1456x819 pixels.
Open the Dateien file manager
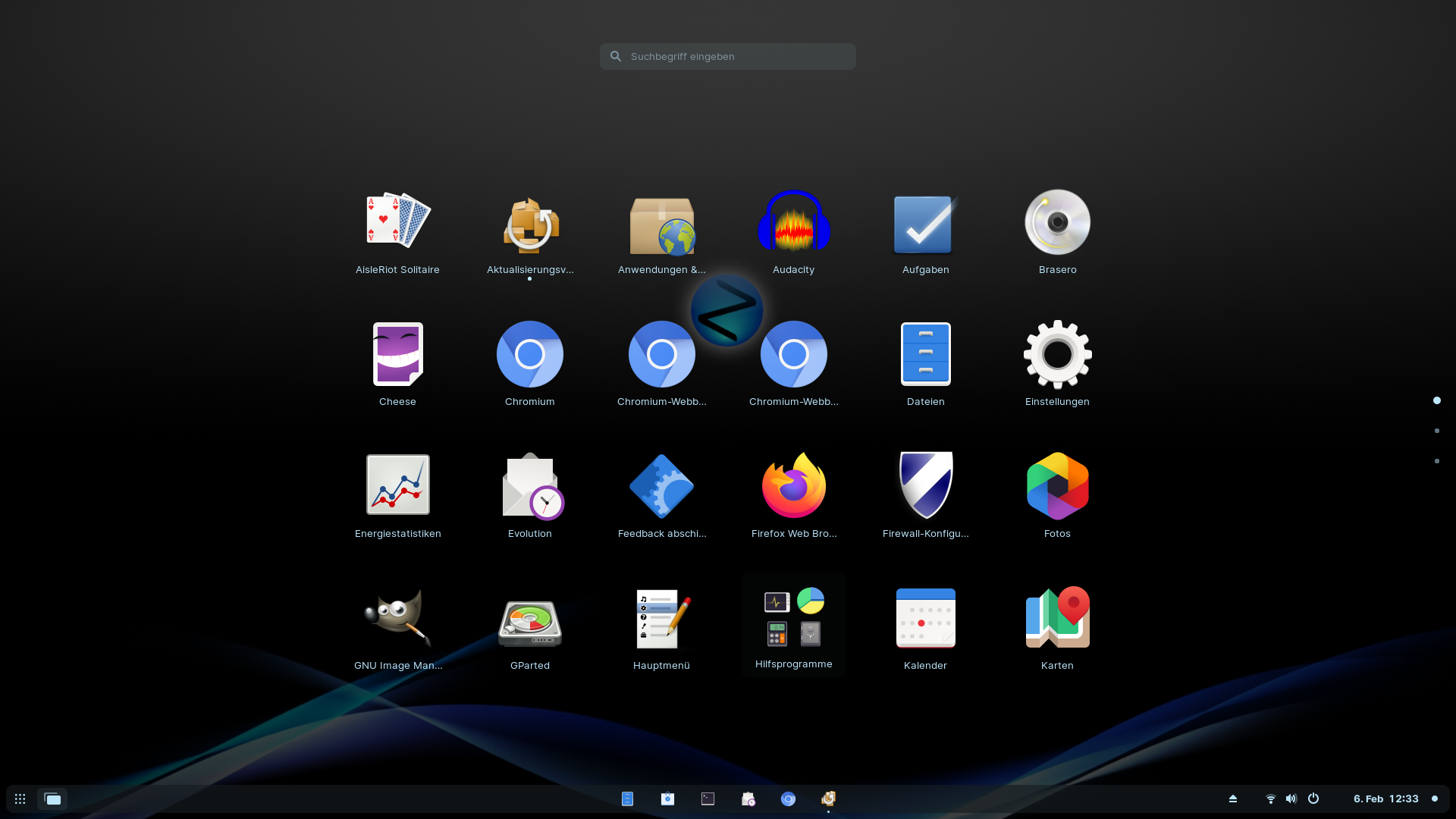[925, 354]
